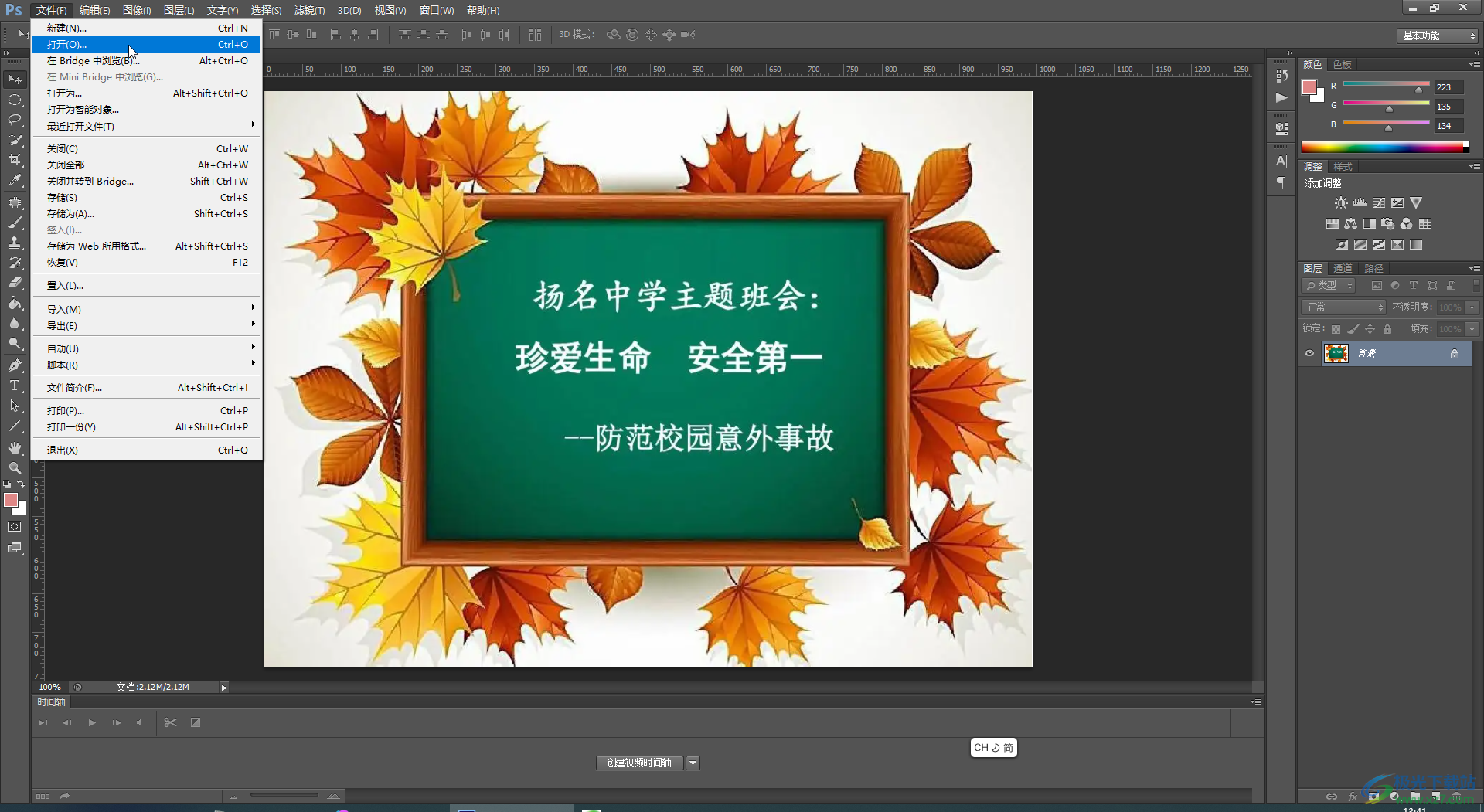The image size is (1484, 812).
Task: Select the Quick Selection tool
Action: click(15, 140)
